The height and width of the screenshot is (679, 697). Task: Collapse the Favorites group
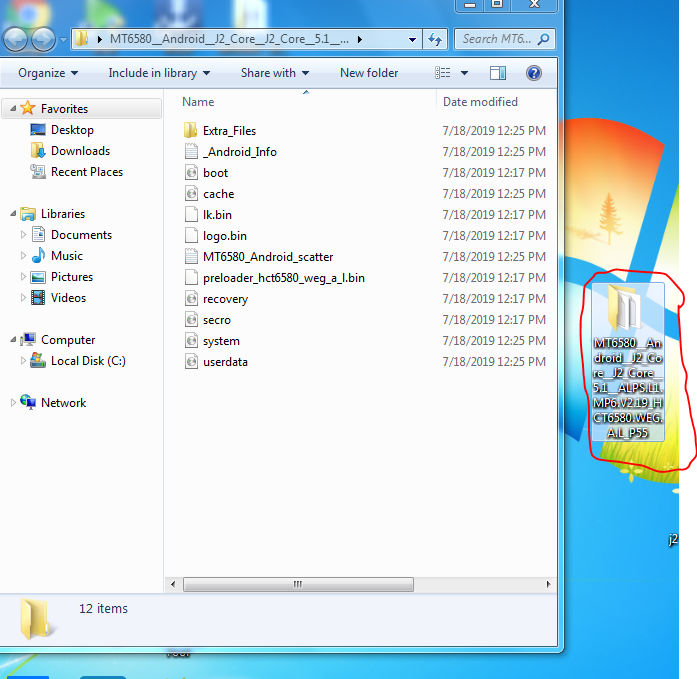point(13,108)
